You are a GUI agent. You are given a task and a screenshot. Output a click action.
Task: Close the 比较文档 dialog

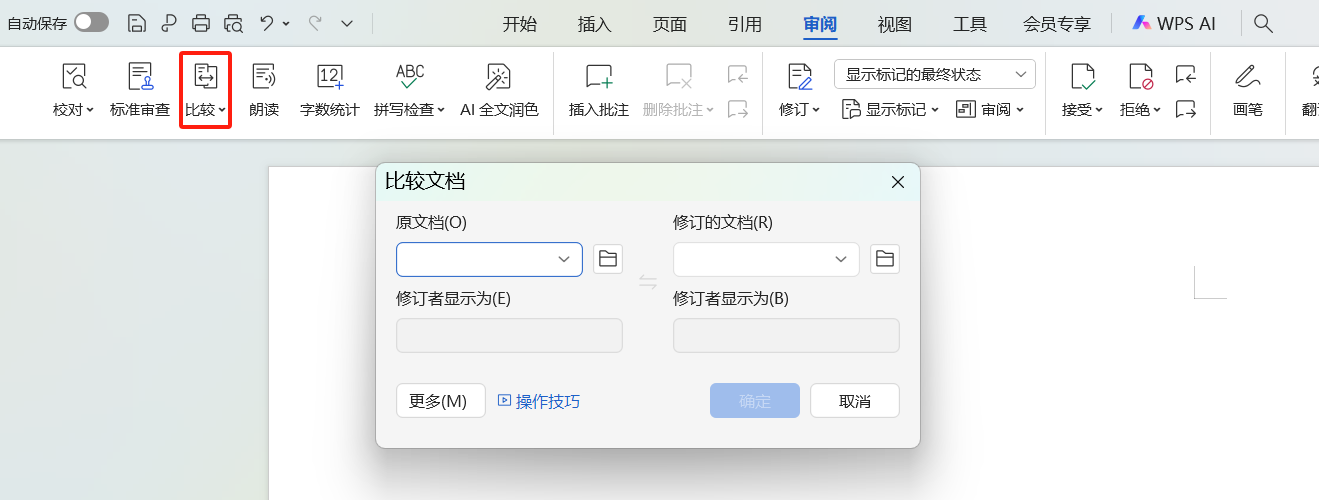click(x=898, y=181)
